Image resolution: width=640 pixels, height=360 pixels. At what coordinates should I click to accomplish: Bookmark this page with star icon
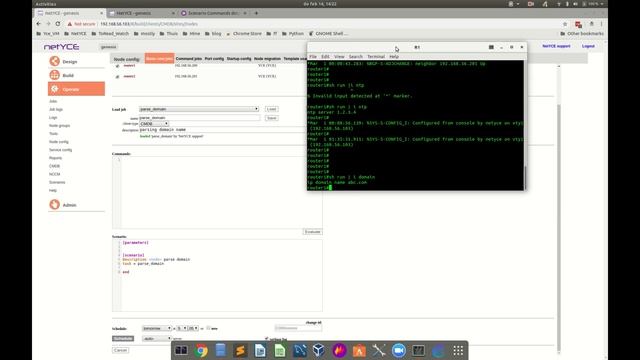(x=565, y=24)
